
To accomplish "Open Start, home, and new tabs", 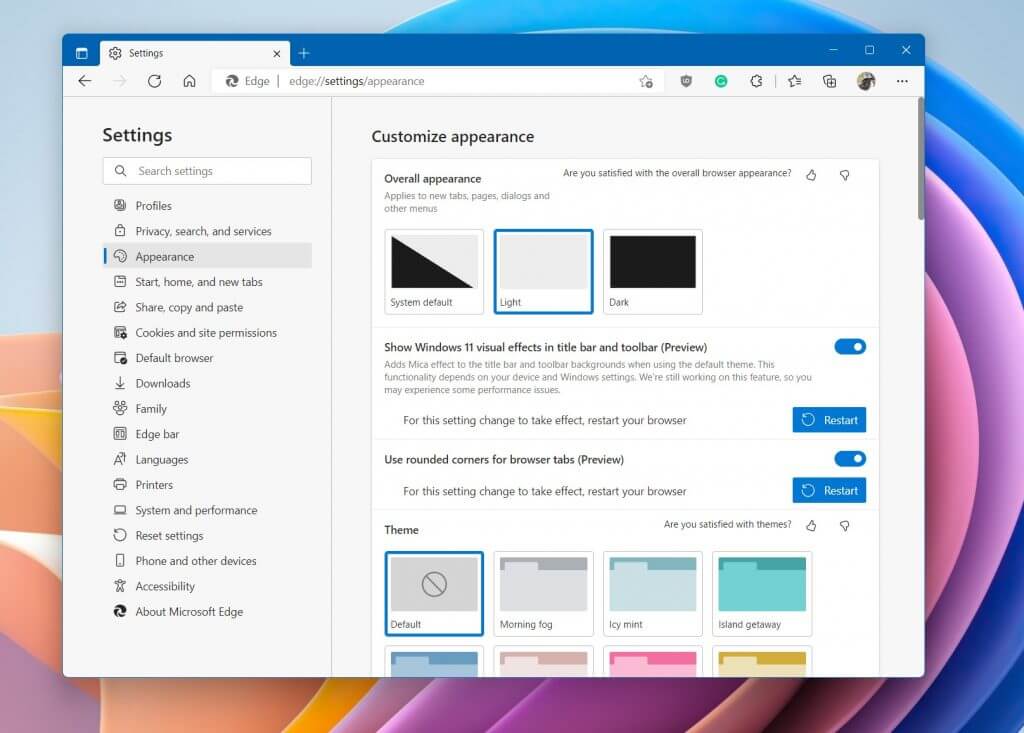I will pyautogui.click(x=208, y=282).
